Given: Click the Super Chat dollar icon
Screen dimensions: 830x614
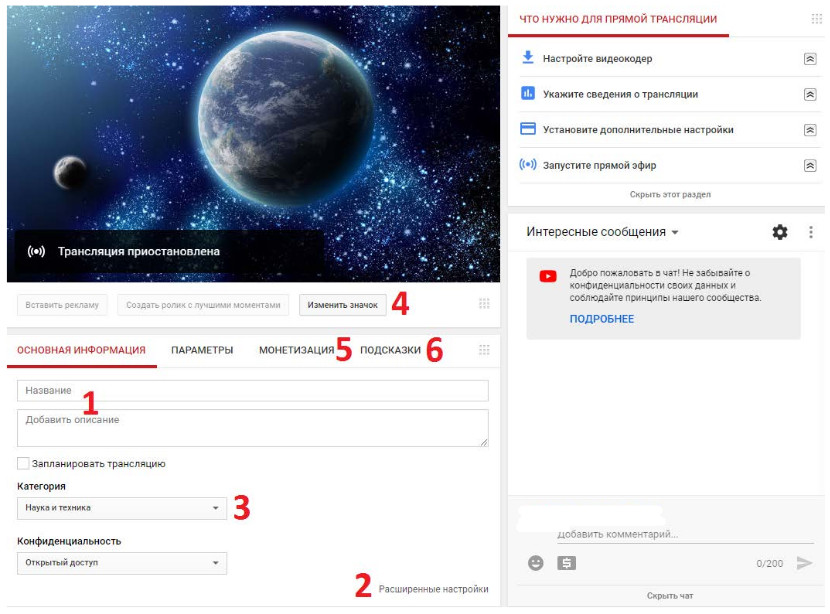Looking at the screenshot, I should [566, 563].
